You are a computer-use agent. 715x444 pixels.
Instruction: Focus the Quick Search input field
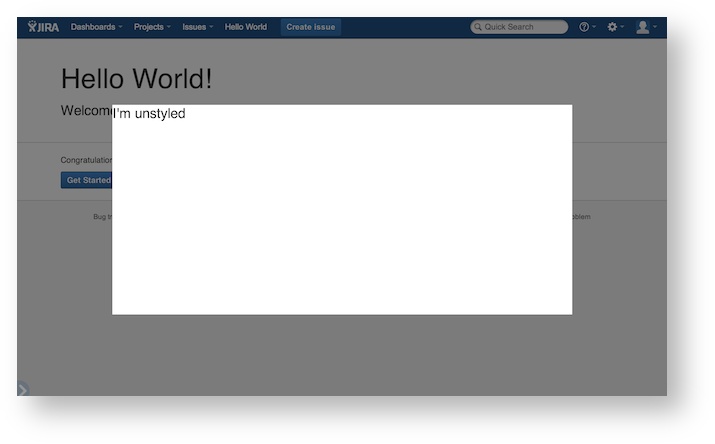click(x=522, y=27)
